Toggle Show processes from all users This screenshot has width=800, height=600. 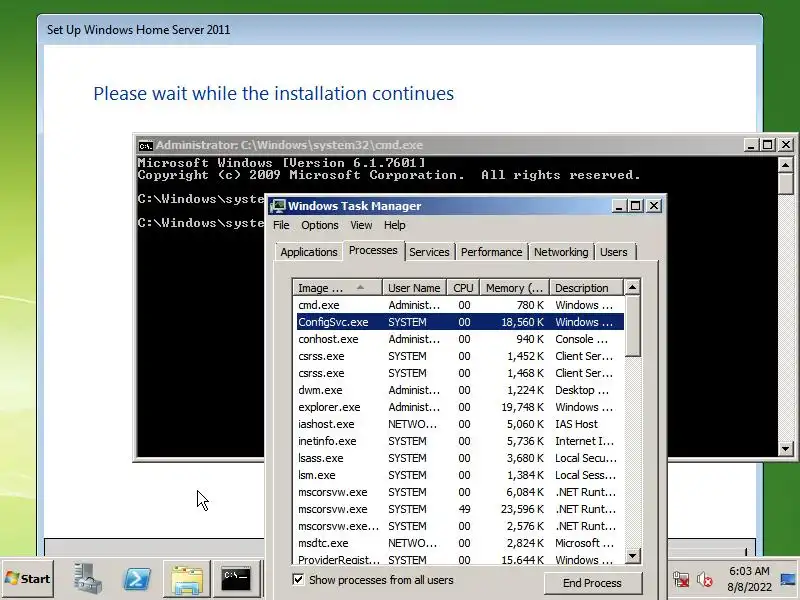tap(298, 580)
